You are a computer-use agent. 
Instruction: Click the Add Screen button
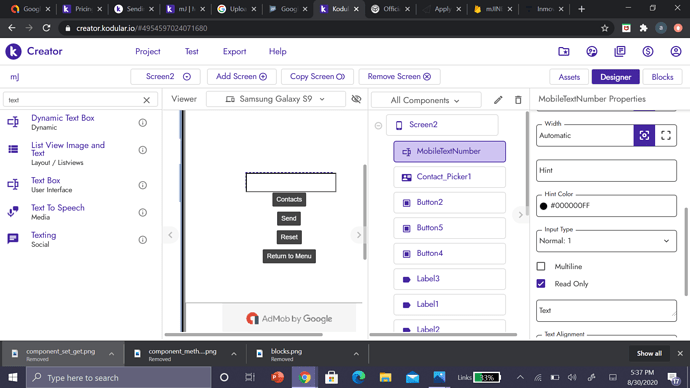[241, 77]
